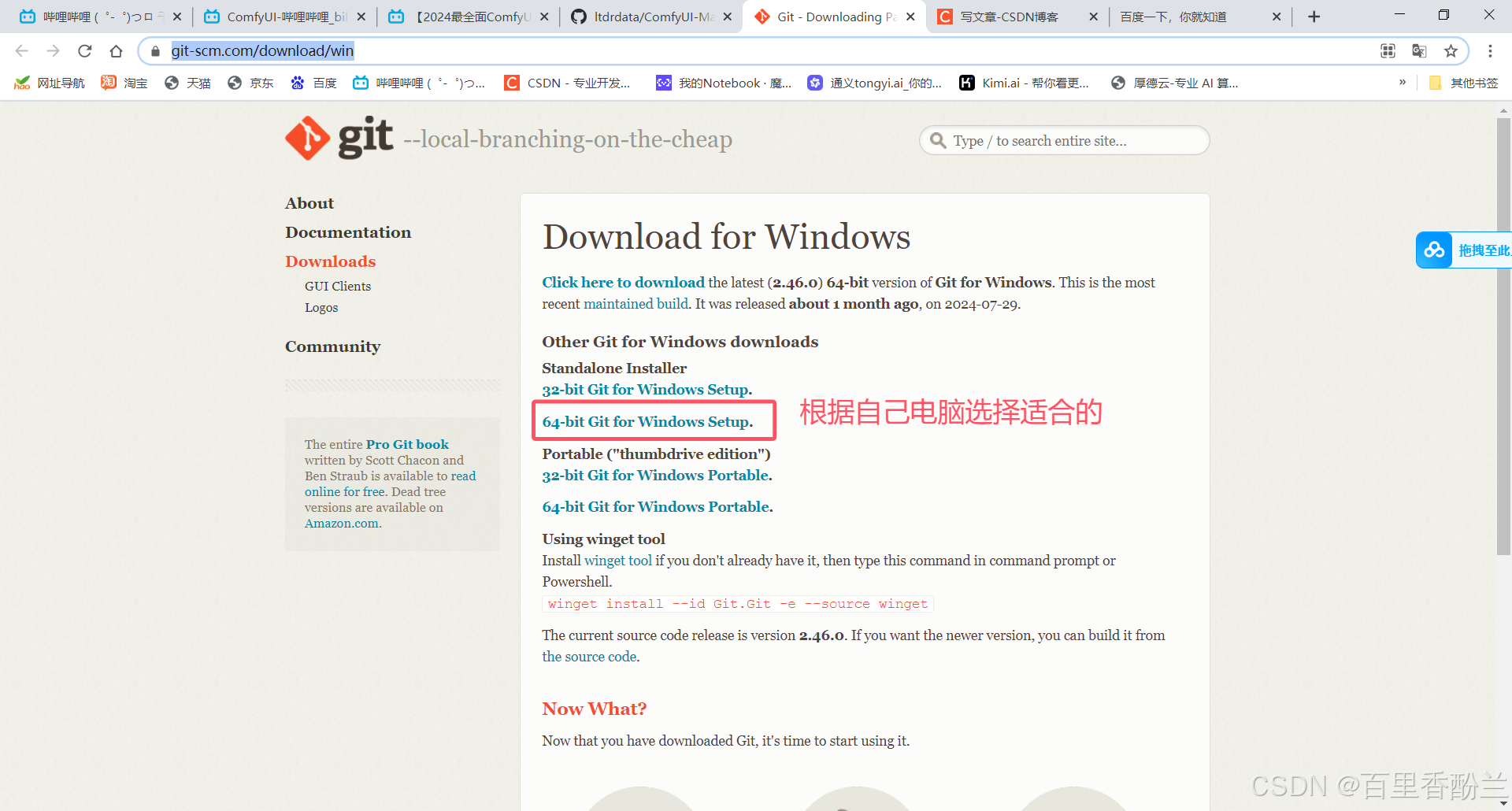Open GUI Clients page
1512x811 pixels.
(338, 286)
